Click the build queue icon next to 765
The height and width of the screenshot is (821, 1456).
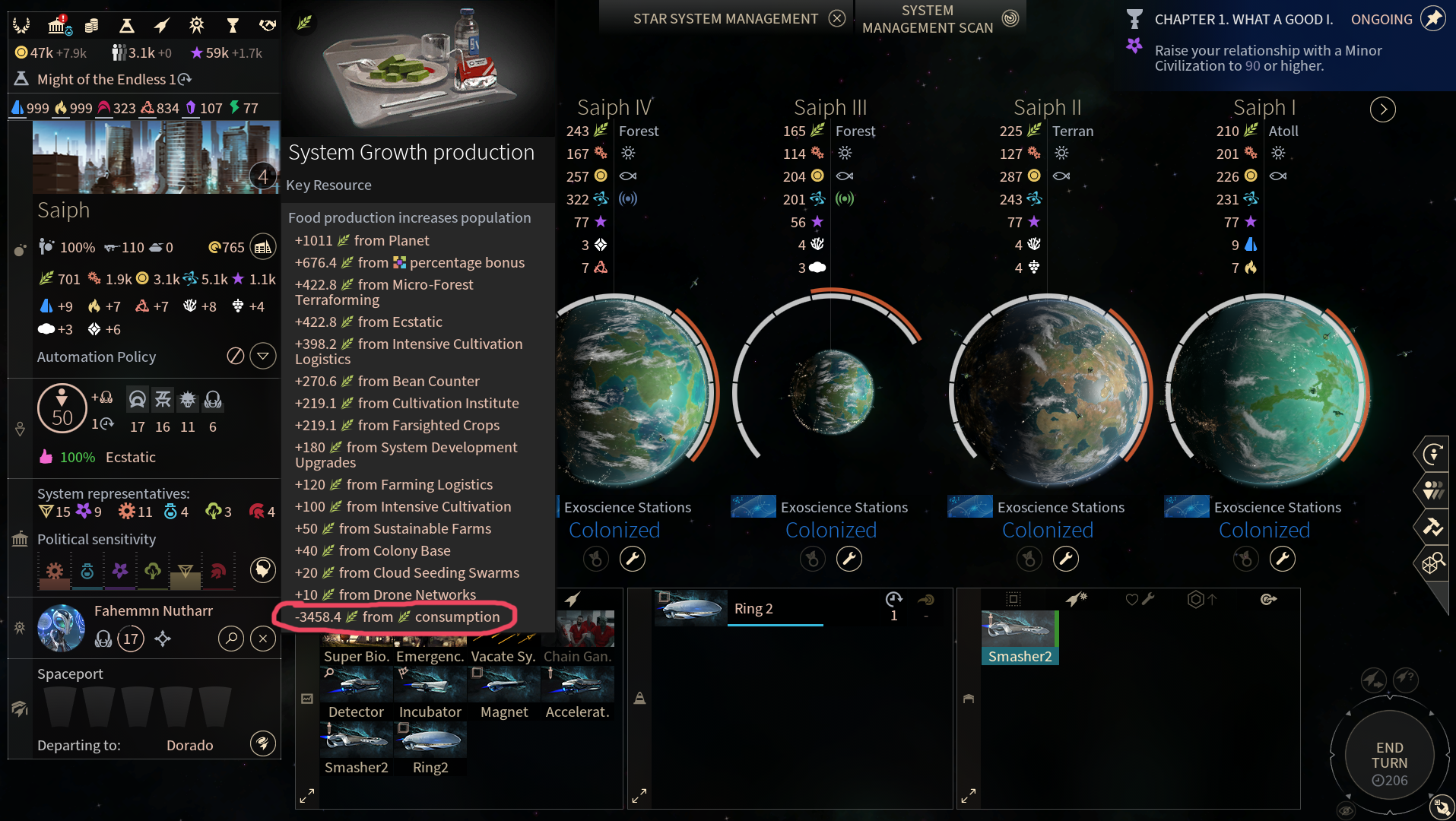point(263,247)
